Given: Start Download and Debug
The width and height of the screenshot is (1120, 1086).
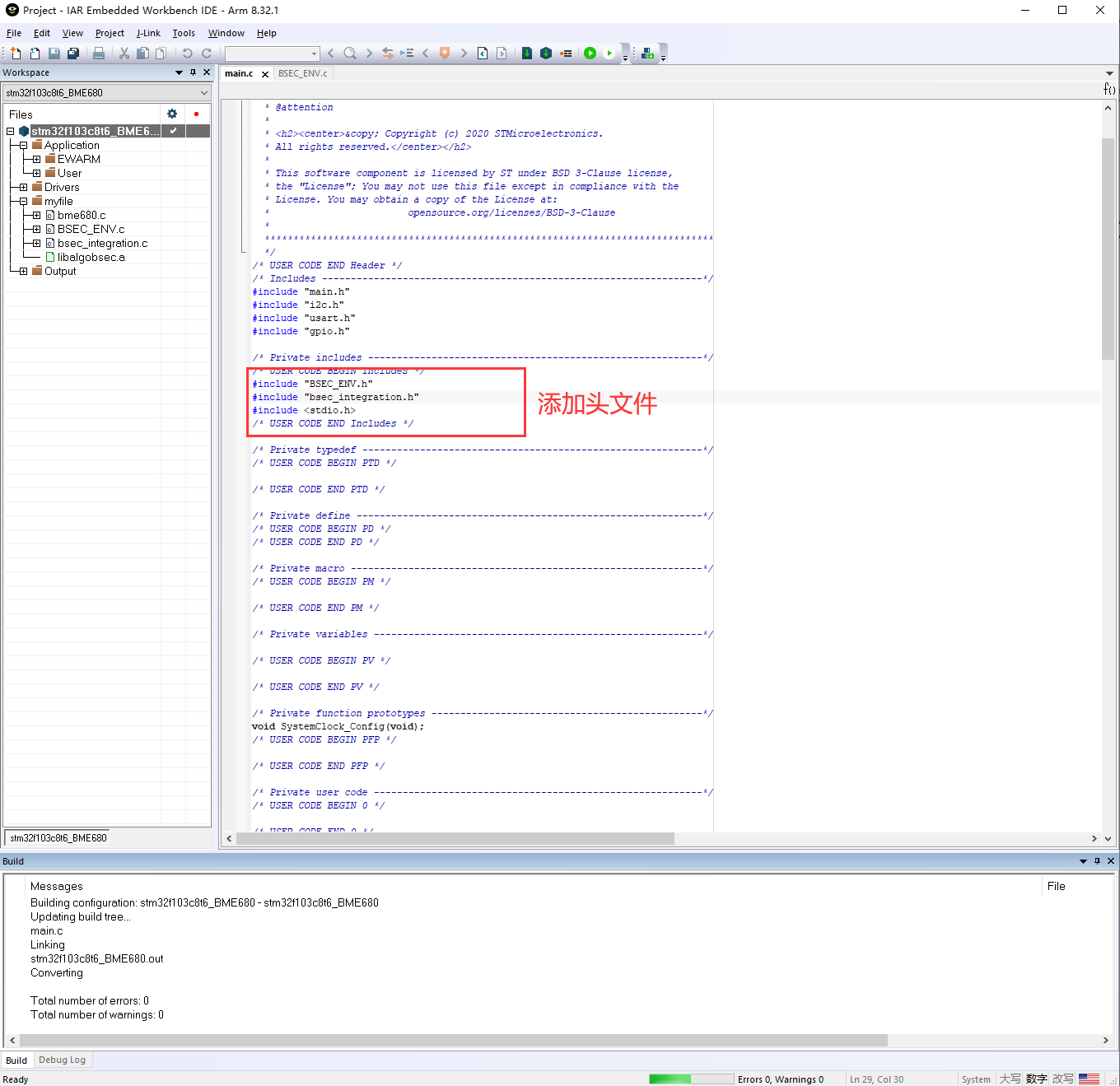Looking at the screenshot, I should (x=590, y=53).
